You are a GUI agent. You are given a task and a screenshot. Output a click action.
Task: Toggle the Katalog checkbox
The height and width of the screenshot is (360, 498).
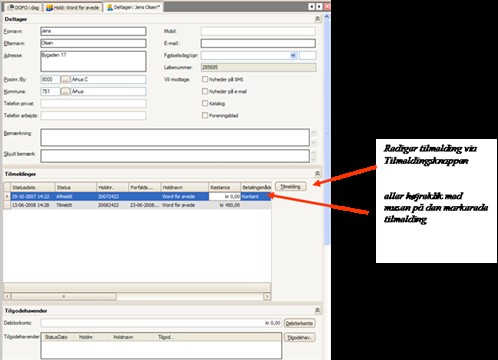tap(205, 103)
